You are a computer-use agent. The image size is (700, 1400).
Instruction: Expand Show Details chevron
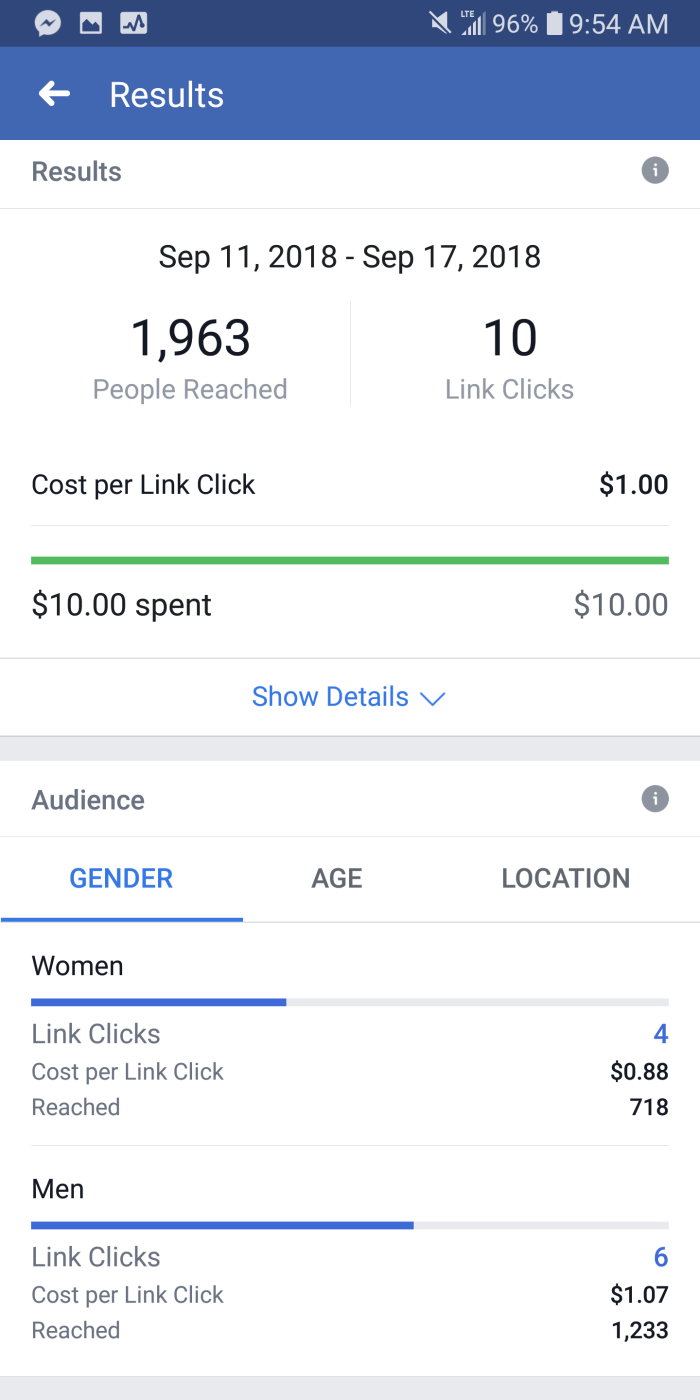point(432,698)
